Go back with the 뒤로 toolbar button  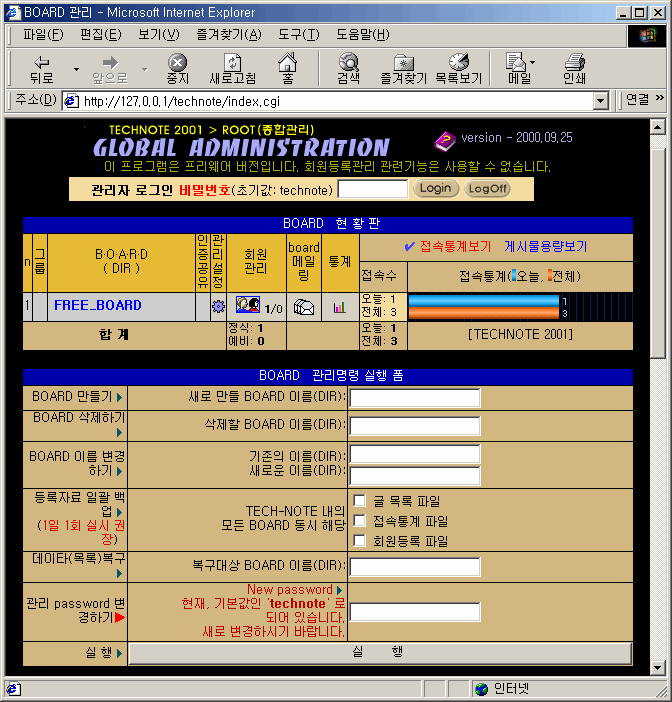click(x=41, y=68)
